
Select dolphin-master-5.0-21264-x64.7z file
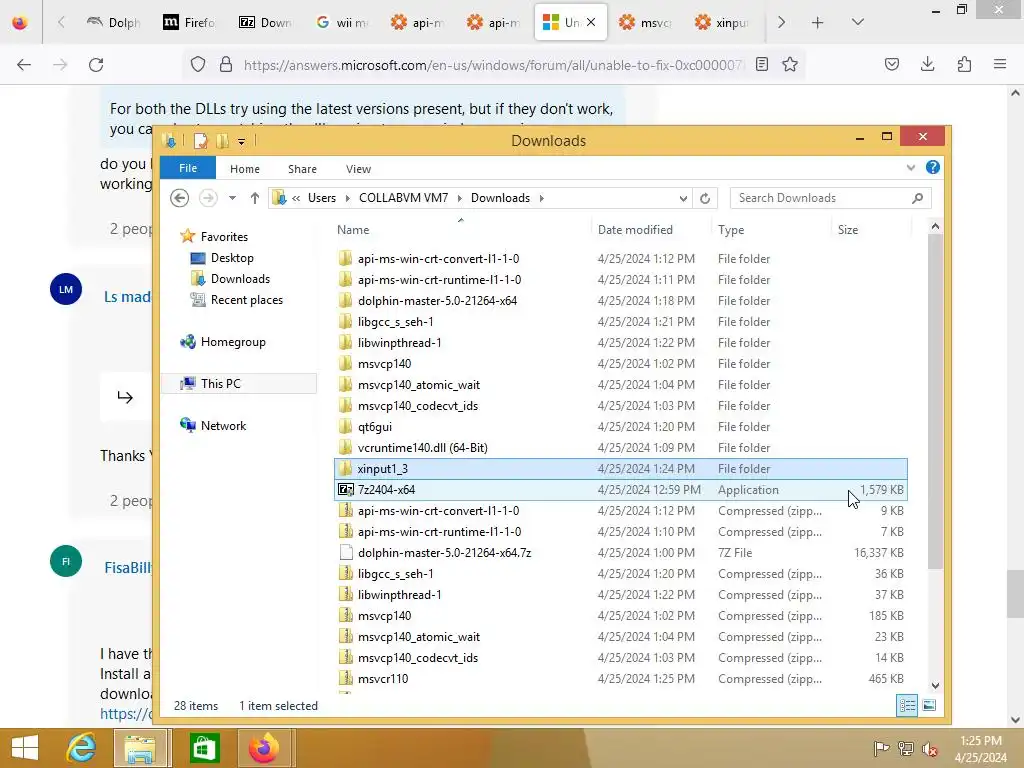tap(620, 552)
